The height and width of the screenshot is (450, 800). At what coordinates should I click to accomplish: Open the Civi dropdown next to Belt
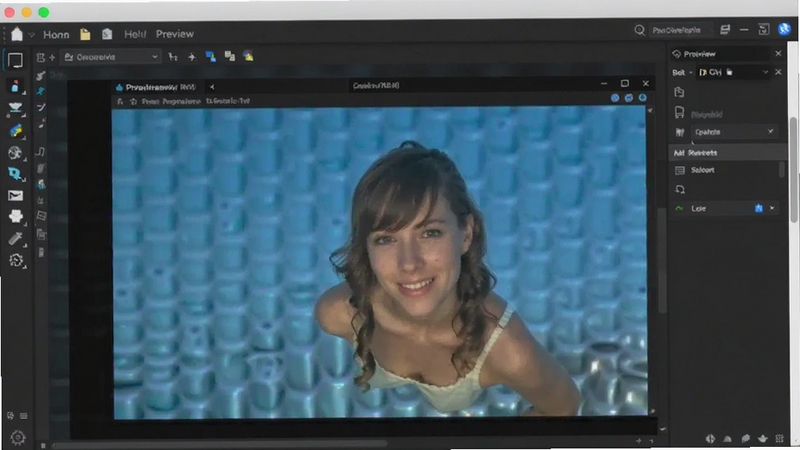[733, 72]
